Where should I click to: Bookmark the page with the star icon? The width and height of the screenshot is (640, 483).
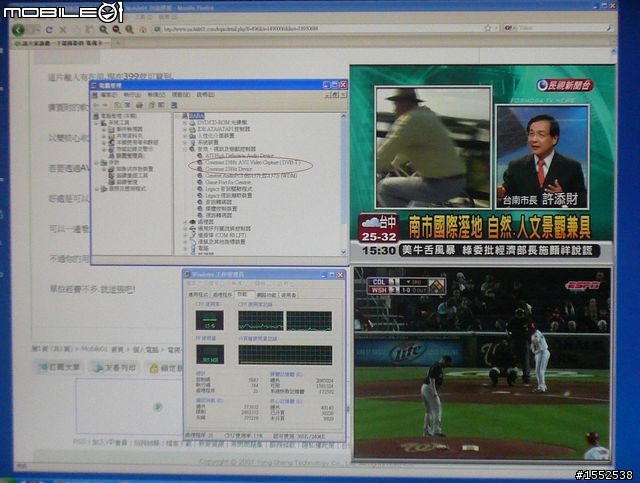[487, 28]
